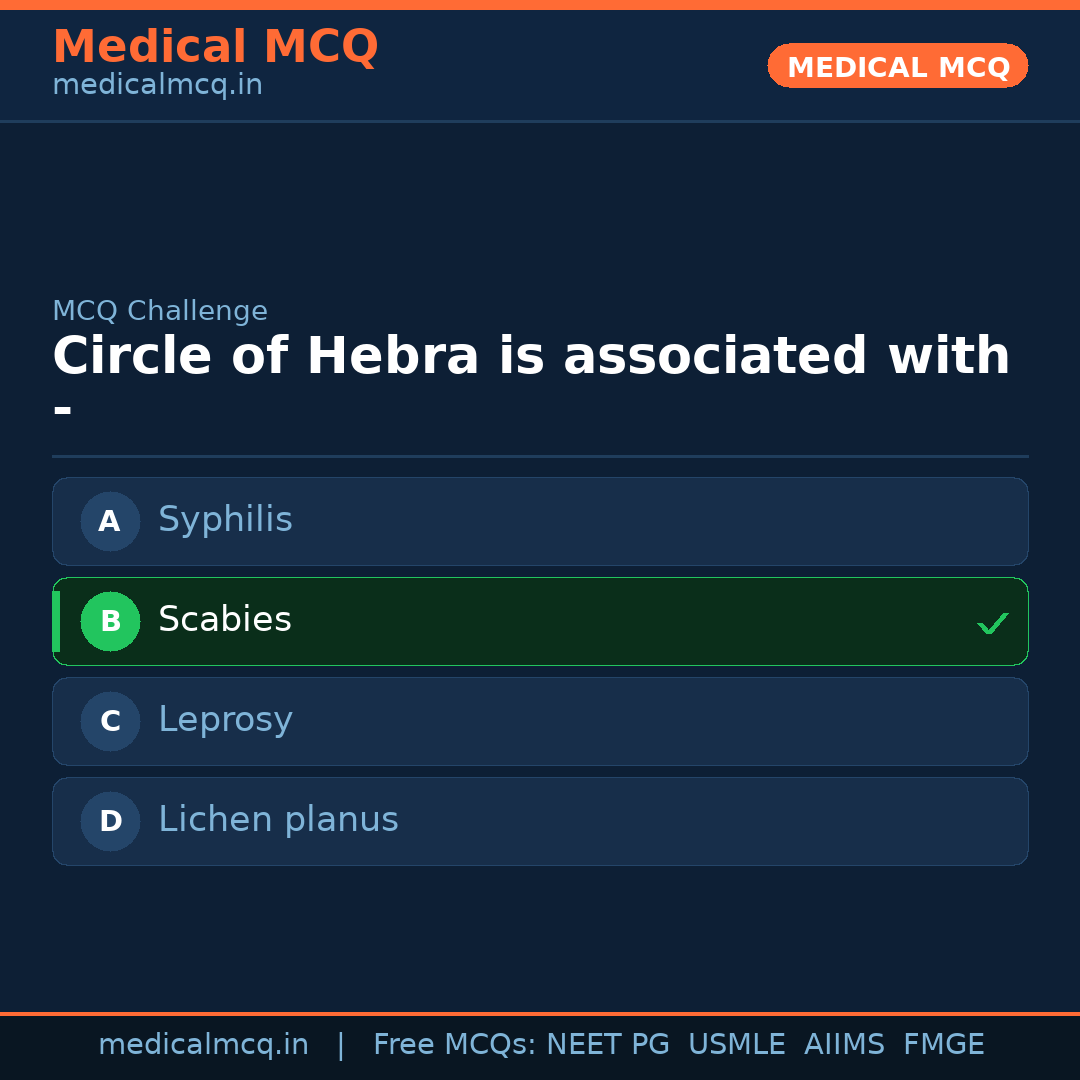
Task: Click the Circle of Hebra question text
Action: point(530,357)
